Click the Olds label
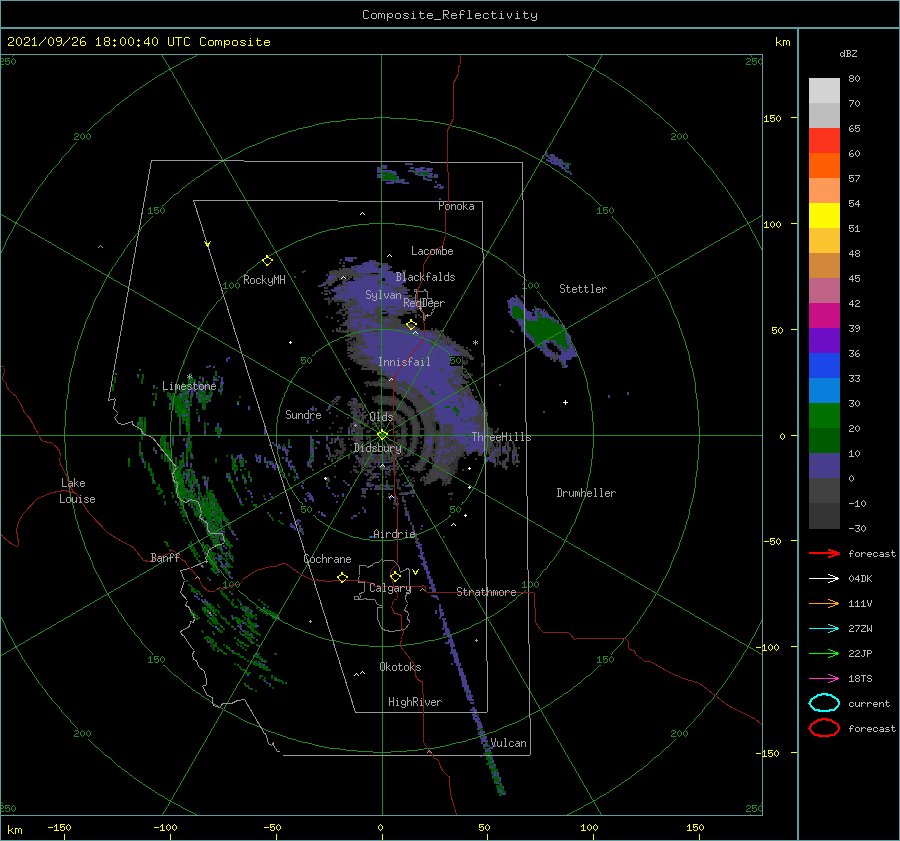The image size is (900, 841). coord(381,417)
